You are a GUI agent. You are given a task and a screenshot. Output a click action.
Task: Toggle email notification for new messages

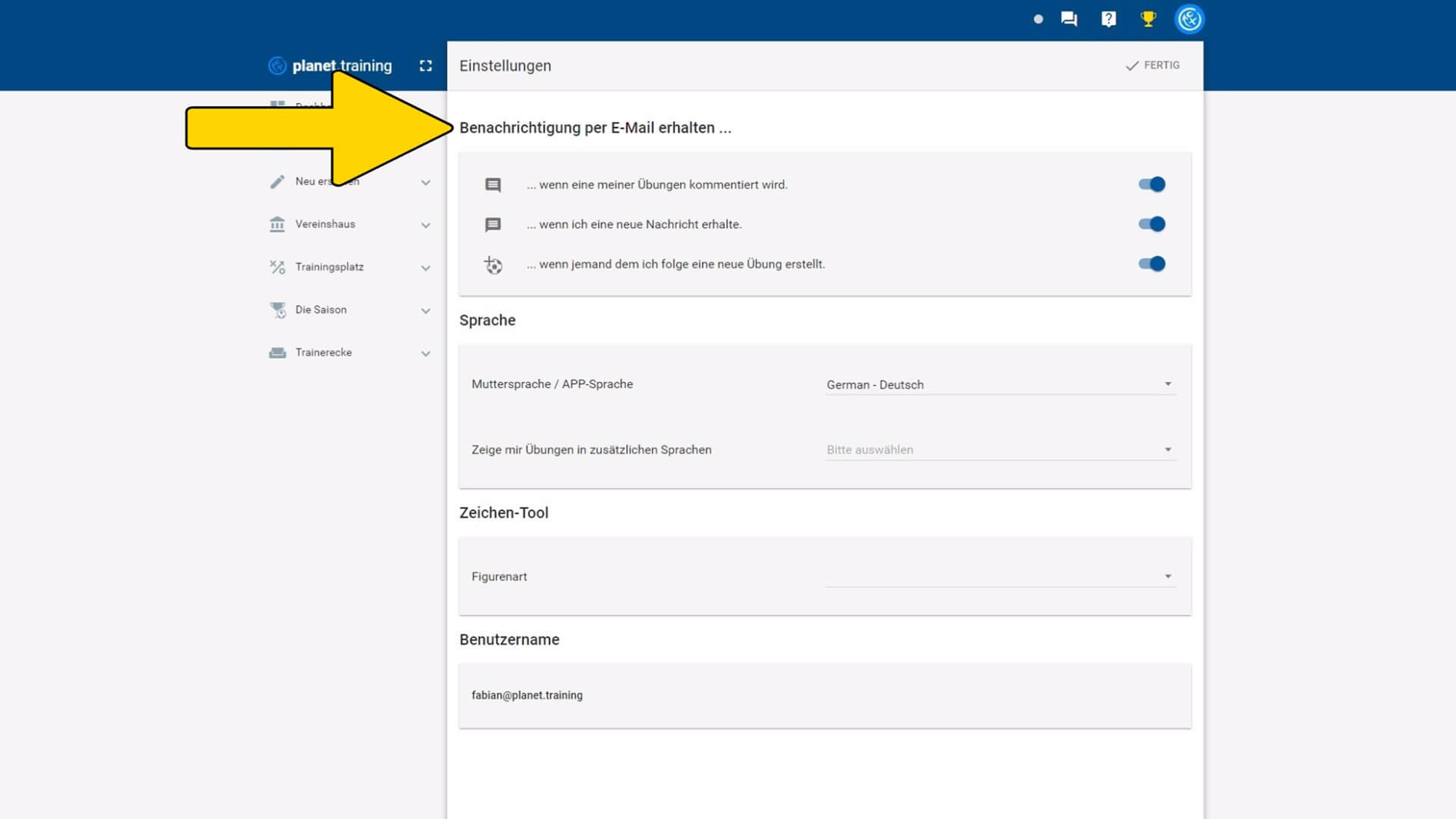1152,224
